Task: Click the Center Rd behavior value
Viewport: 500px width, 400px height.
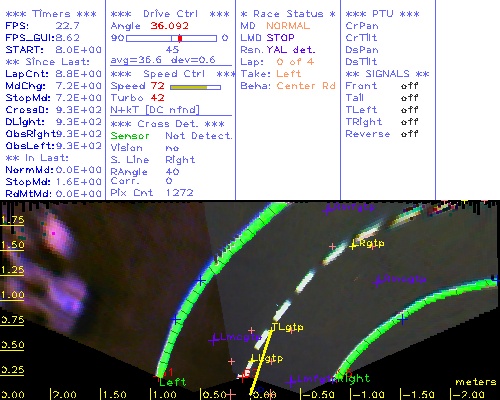Action: click(x=306, y=86)
